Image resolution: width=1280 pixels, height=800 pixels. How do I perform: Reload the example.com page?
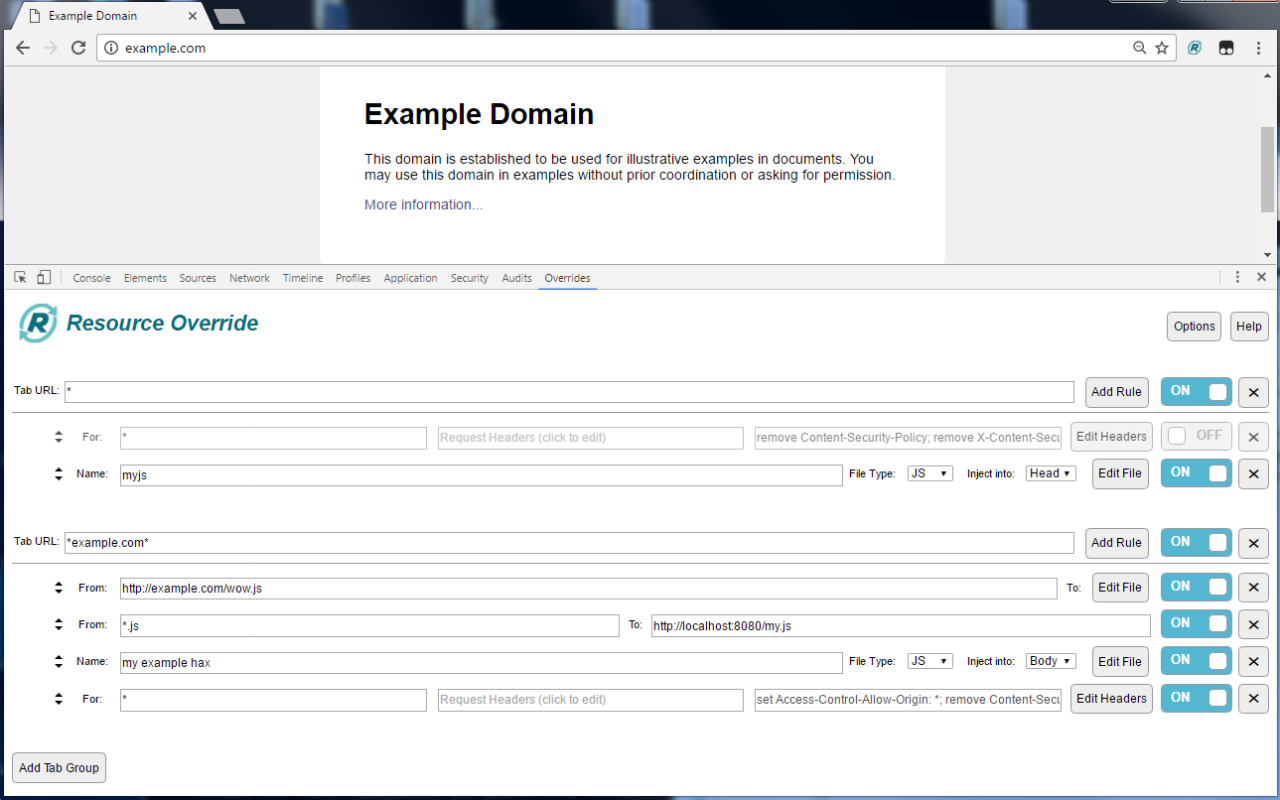pos(78,47)
